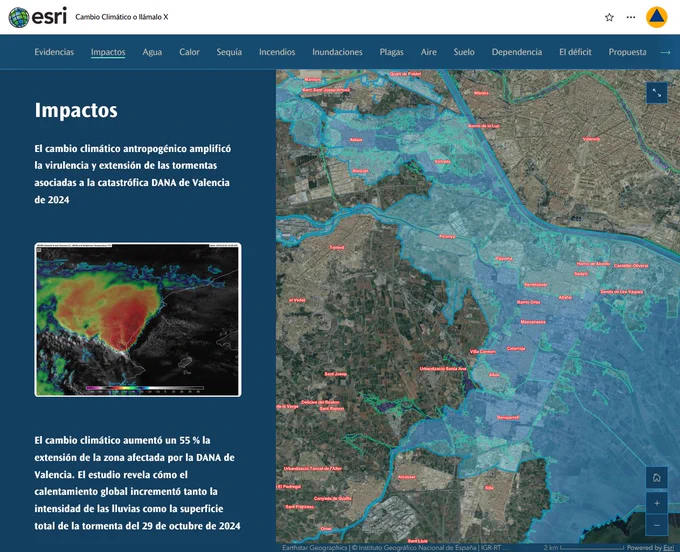Viewport: 680px width, 552px height.
Task: Navigate to the Propuesta section
Action: [628, 52]
